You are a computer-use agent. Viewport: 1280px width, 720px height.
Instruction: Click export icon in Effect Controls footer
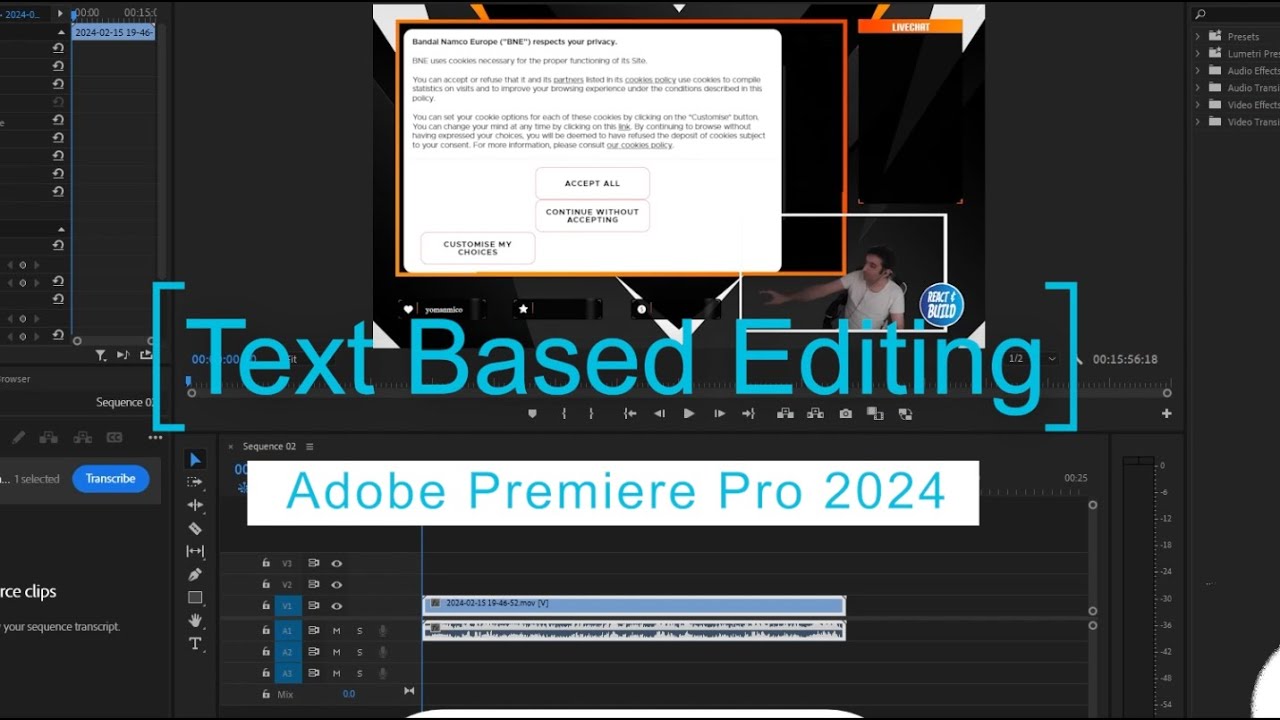pyautogui.click(x=146, y=355)
